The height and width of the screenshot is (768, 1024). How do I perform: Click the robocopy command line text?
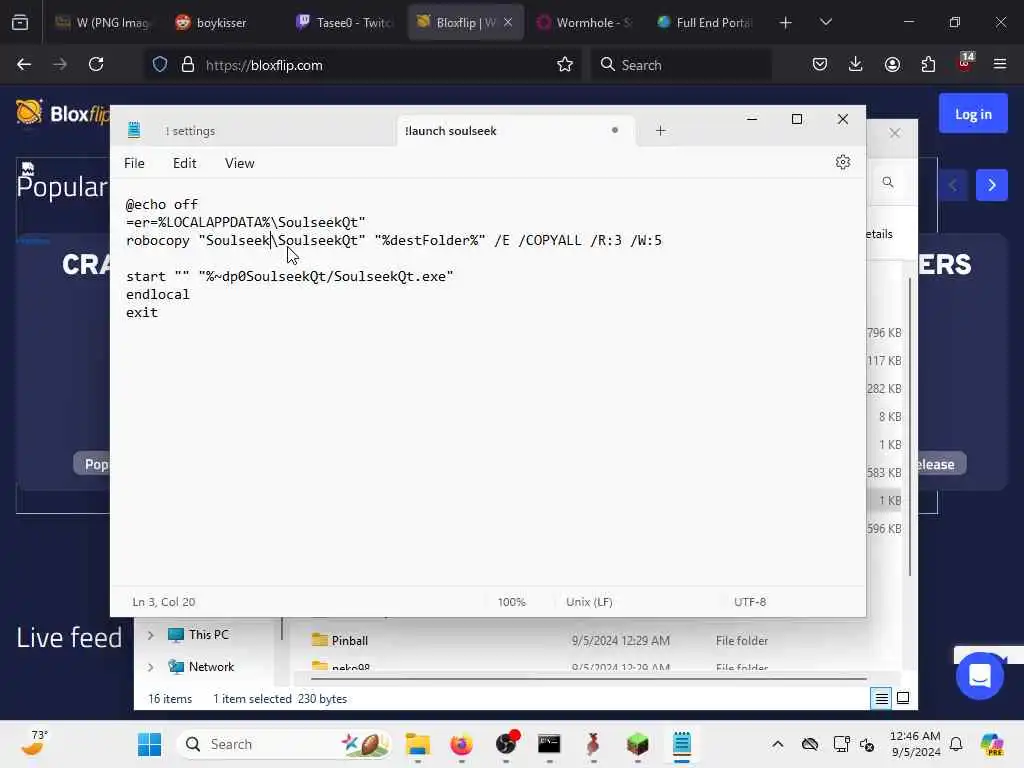click(x=393, y=240)
